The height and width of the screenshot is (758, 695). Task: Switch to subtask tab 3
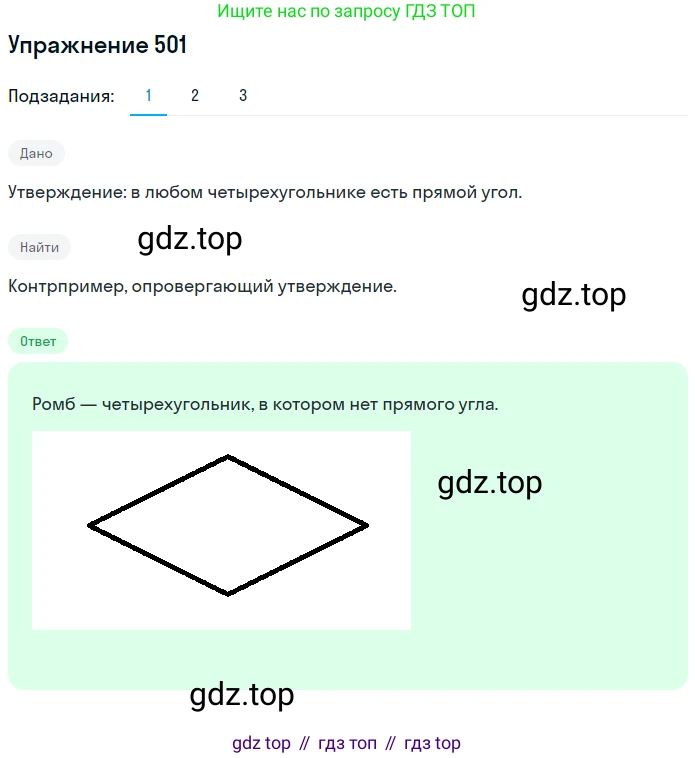243,96
